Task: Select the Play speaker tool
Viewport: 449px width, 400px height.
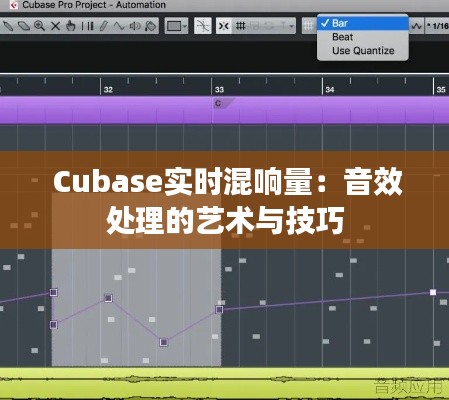Action: tap(135, 26)
